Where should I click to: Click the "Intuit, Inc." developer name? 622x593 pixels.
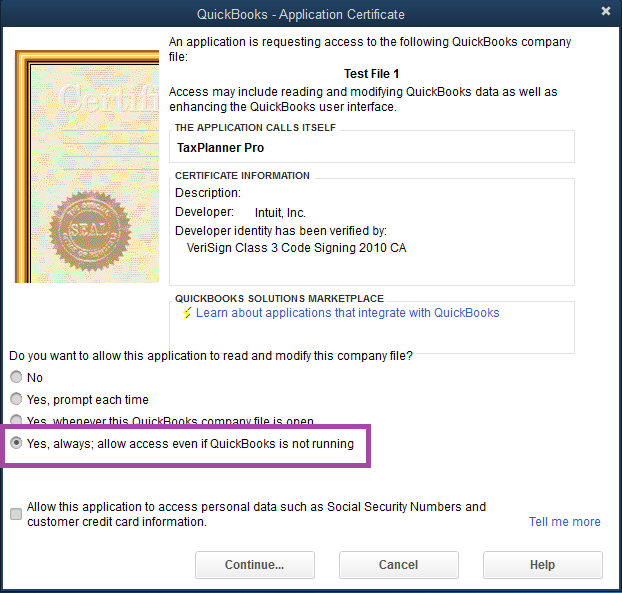[x=280, y=213]
